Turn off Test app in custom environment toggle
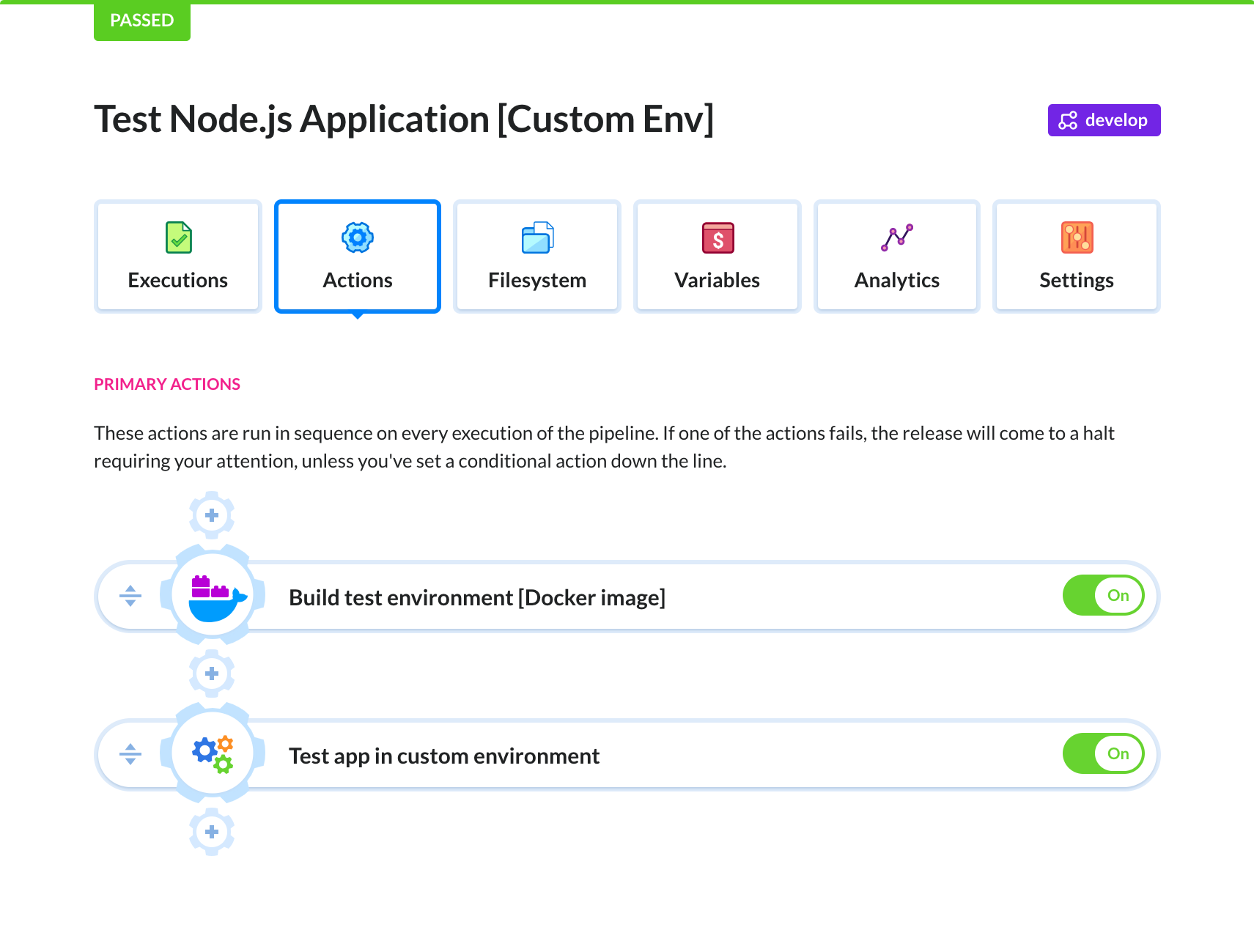Image resolution: width=1254 pixels, height=952 pixels. point(1104,753)
